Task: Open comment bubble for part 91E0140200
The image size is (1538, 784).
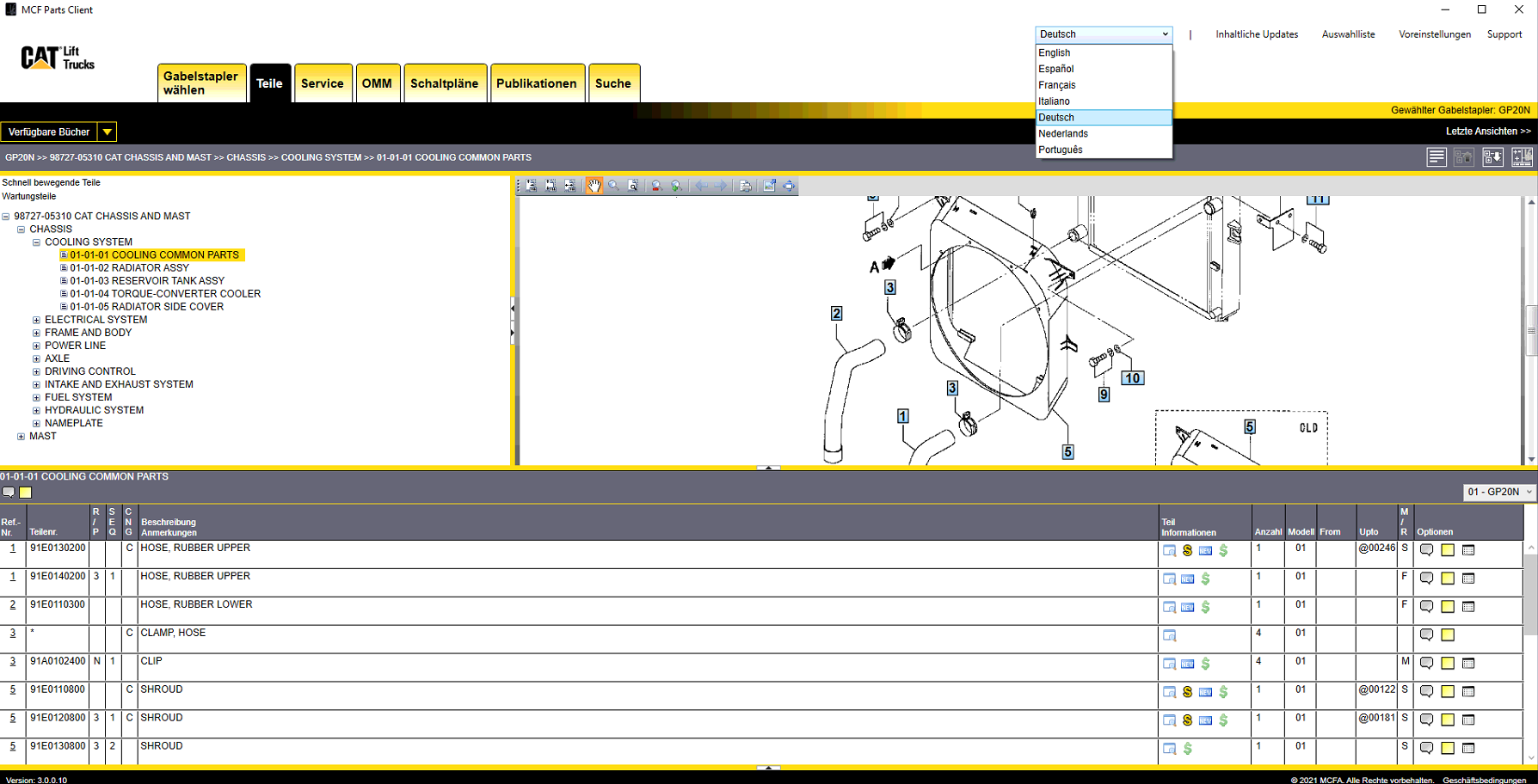Action: (1426, 579)
